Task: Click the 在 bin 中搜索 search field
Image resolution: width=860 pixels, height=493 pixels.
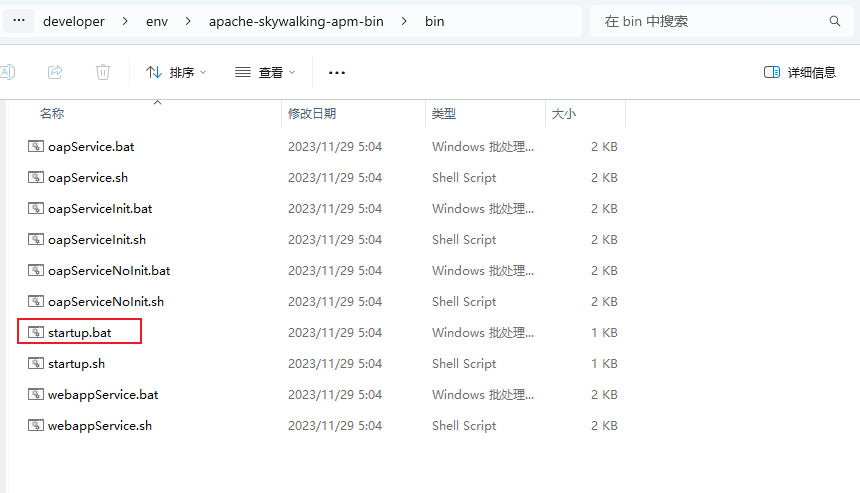Action: pos(710,21)
